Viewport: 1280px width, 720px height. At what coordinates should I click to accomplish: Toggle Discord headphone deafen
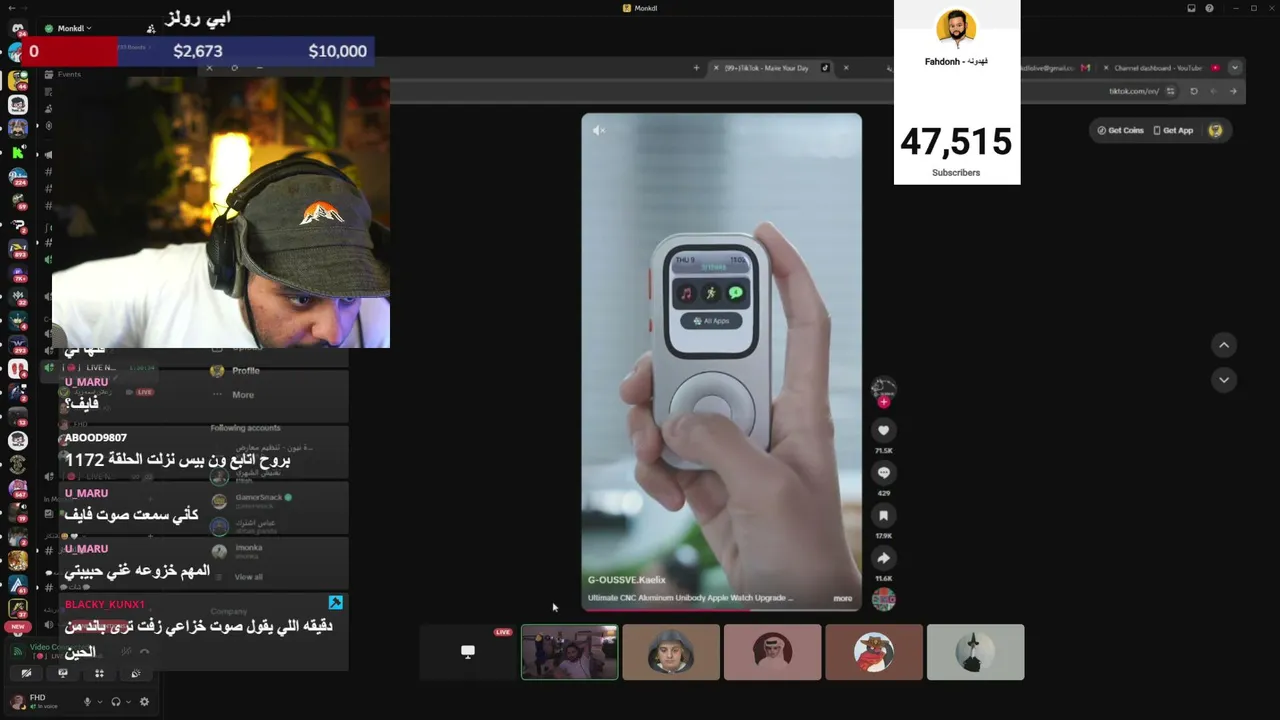point(116,702)
